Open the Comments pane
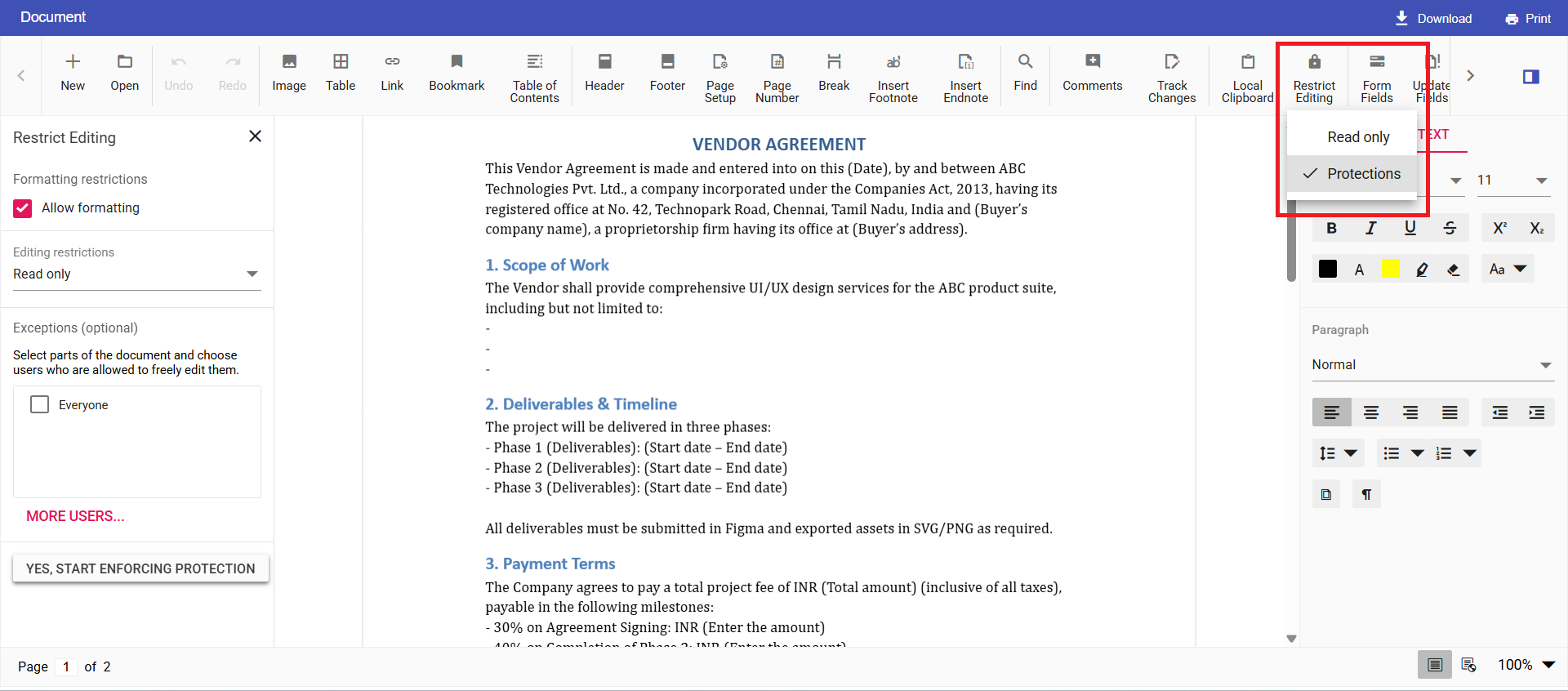Screen dimensions: 1568x691 click(1092, 72)
